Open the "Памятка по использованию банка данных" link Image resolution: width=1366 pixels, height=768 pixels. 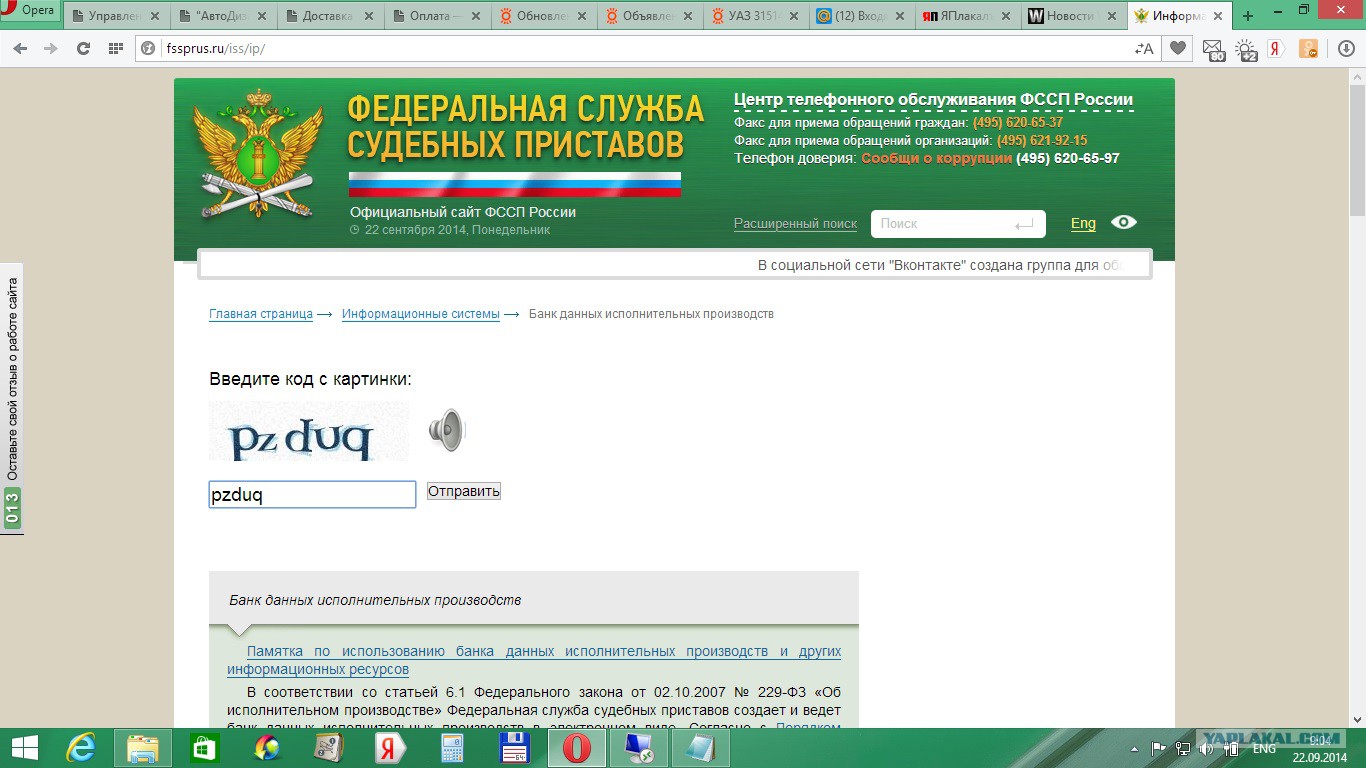[534, 660]
